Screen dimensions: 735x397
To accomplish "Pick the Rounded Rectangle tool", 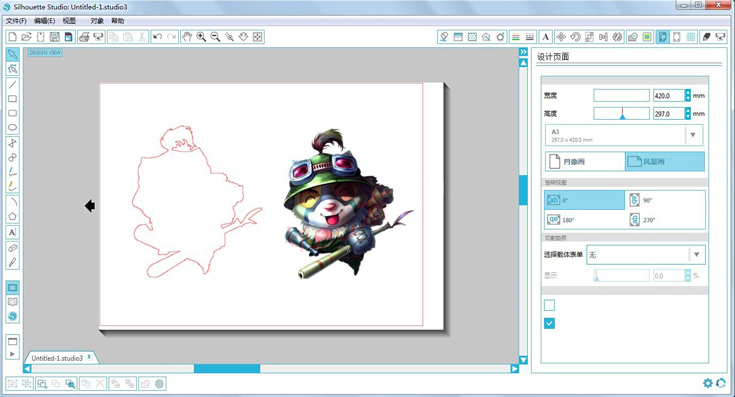I will click(x=13, y=113).
